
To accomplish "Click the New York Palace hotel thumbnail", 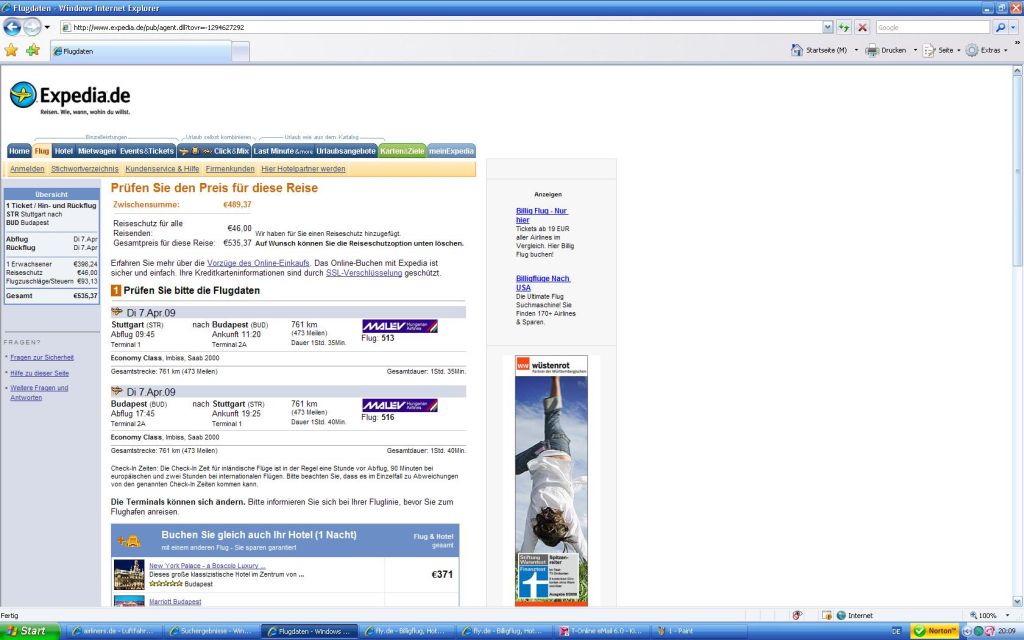I will click(129, 575).
